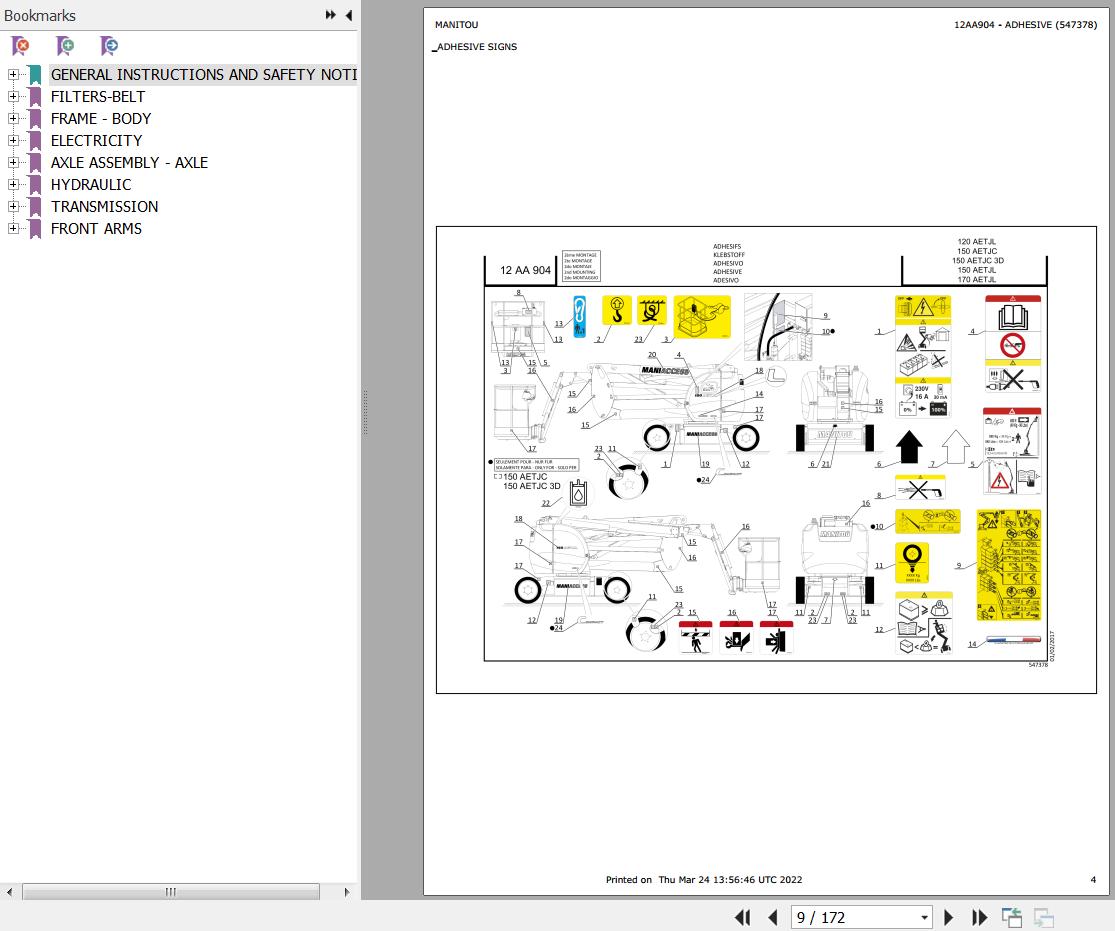Open the page number dropdown arrow
The image size is (1115, 931).
point(924,917)
